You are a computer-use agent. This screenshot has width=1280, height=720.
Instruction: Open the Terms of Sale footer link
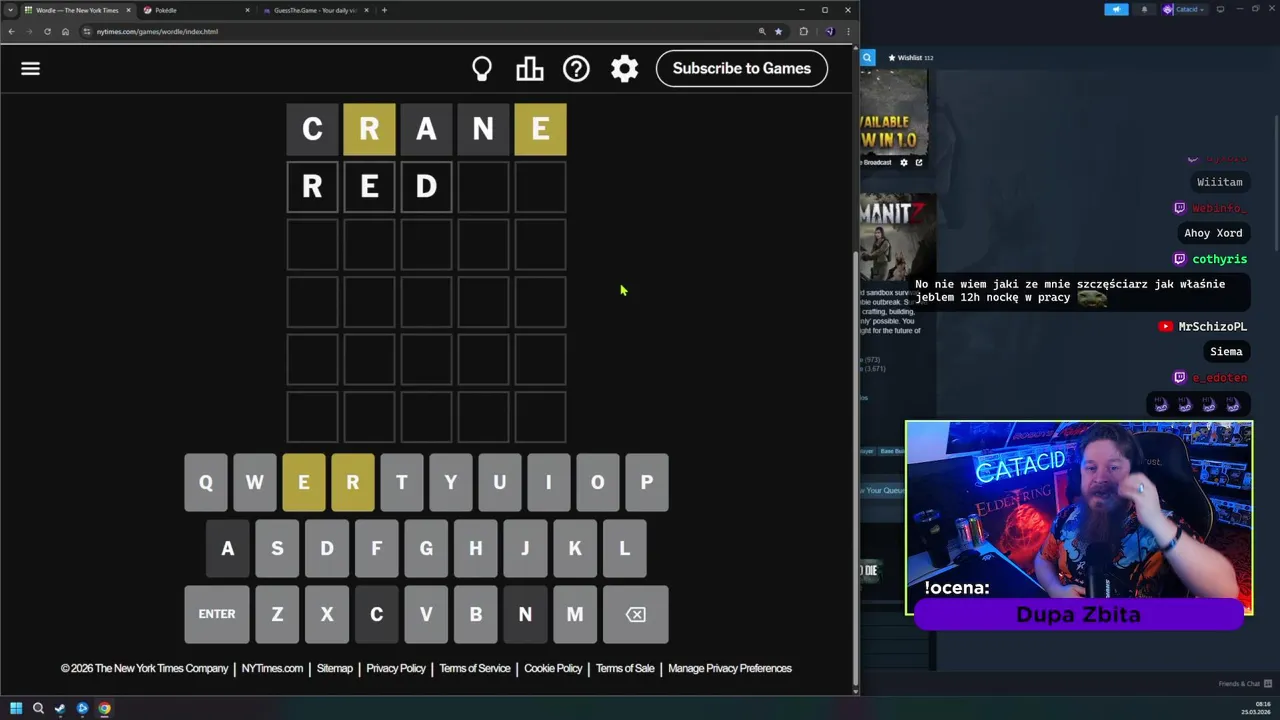[625, 668]
